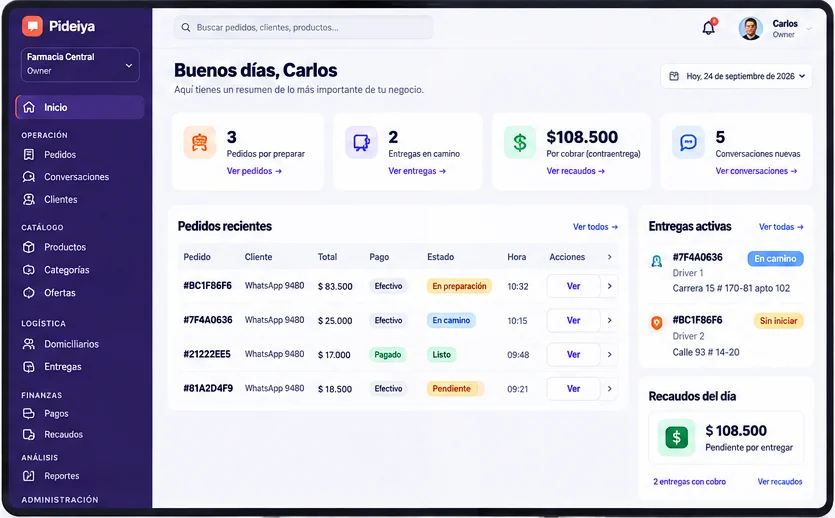
Task: Click the search field Buscar pedidos, clientes, productos
Action: point(303,27)
